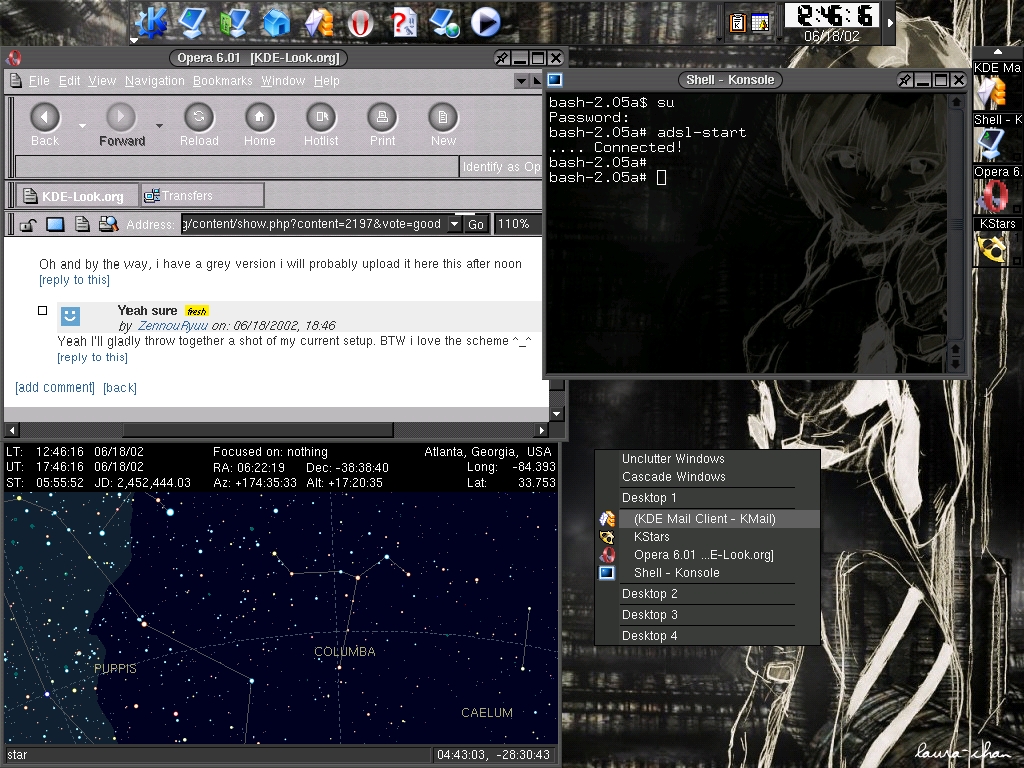Open the View menu in Opera

click(102, 81)
